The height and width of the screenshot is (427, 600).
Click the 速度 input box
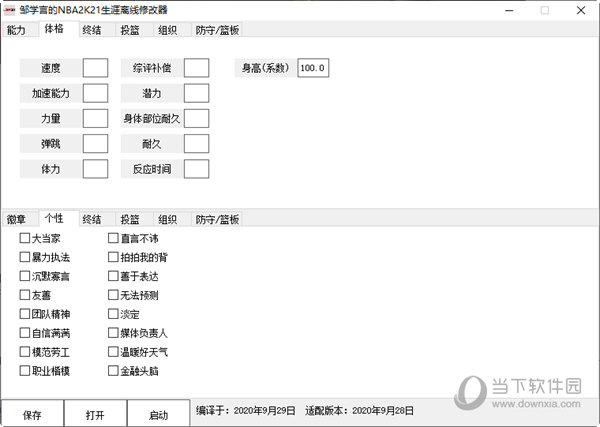pos(95,68)
